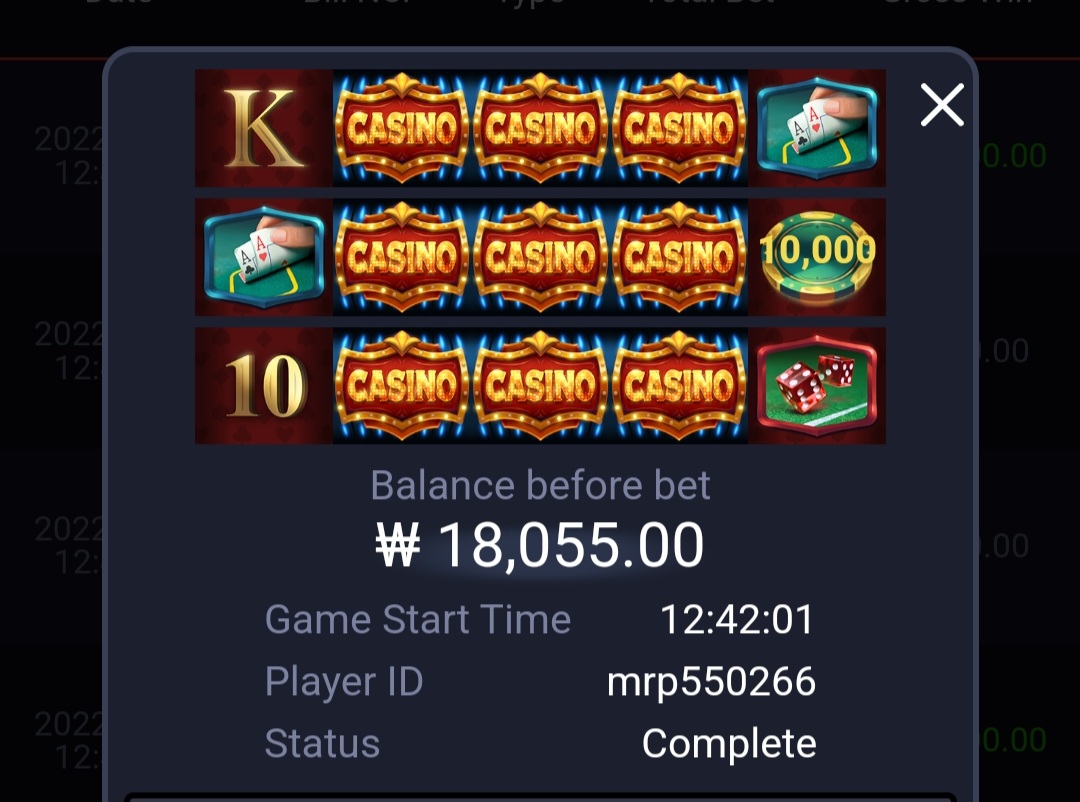Viewport: 1080px width, 802px height.
Task: Tap the aces card symbol in middle row
Action: point(264,257)
